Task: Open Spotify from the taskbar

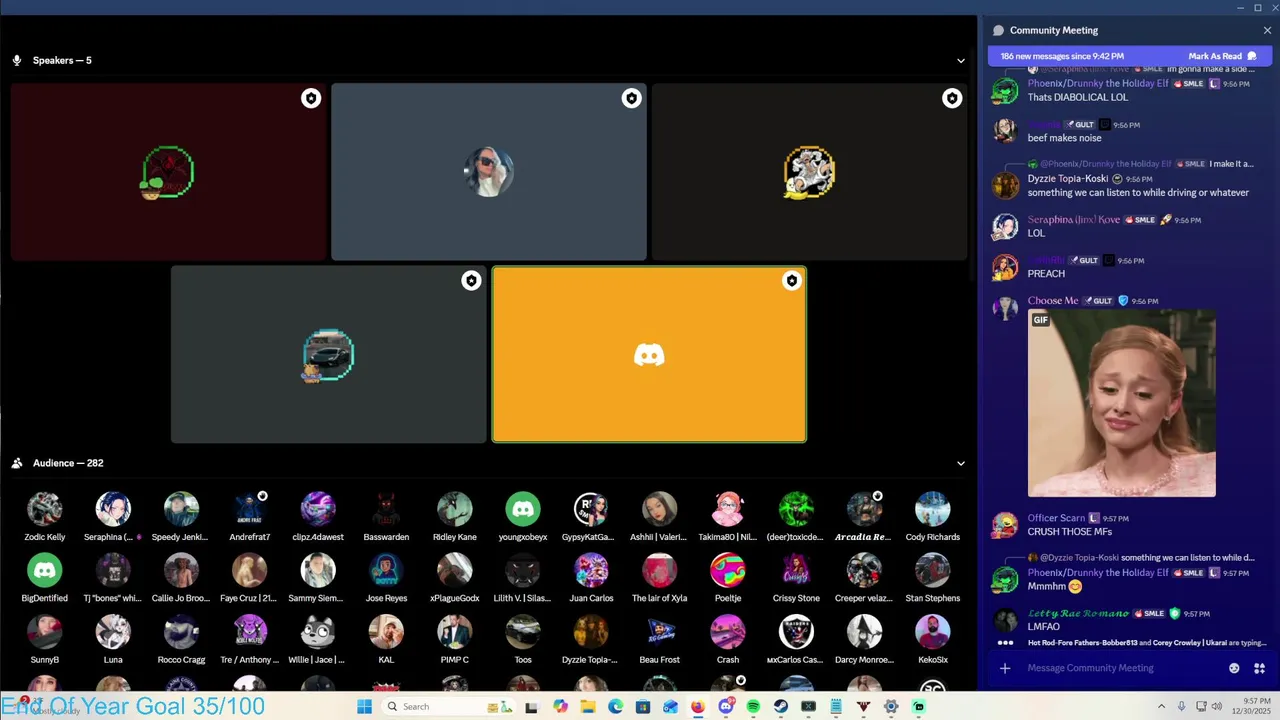Action: [x=753, y=706]
